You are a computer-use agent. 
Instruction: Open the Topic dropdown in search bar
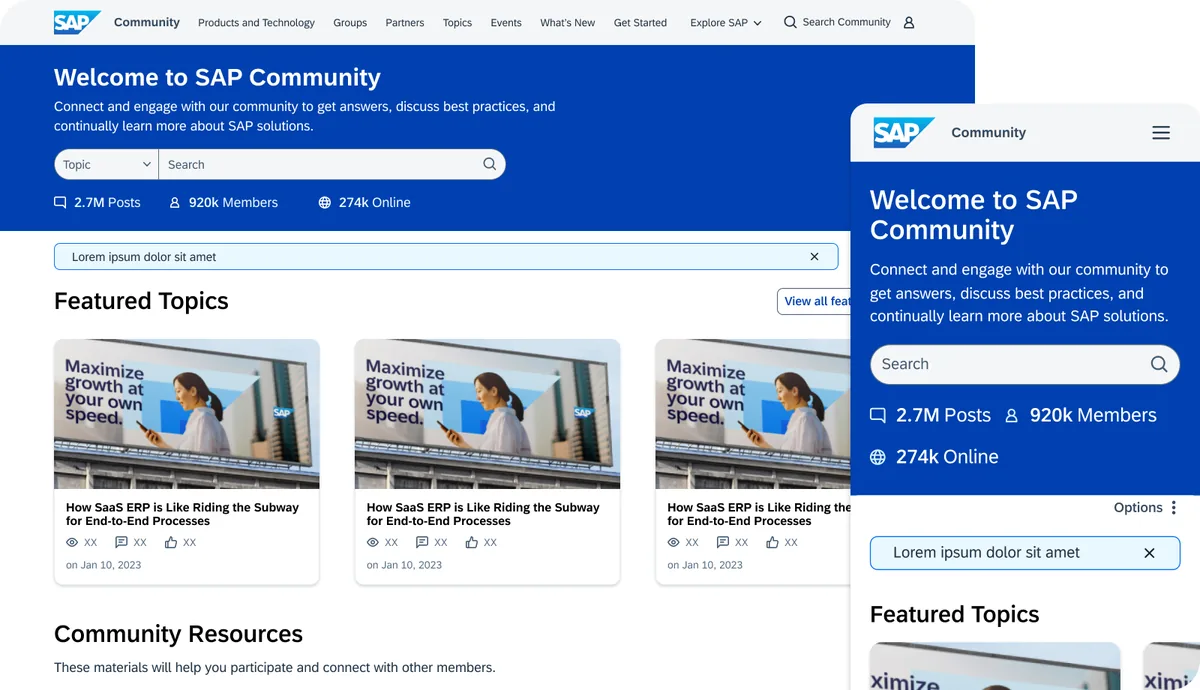coord(107,164)
